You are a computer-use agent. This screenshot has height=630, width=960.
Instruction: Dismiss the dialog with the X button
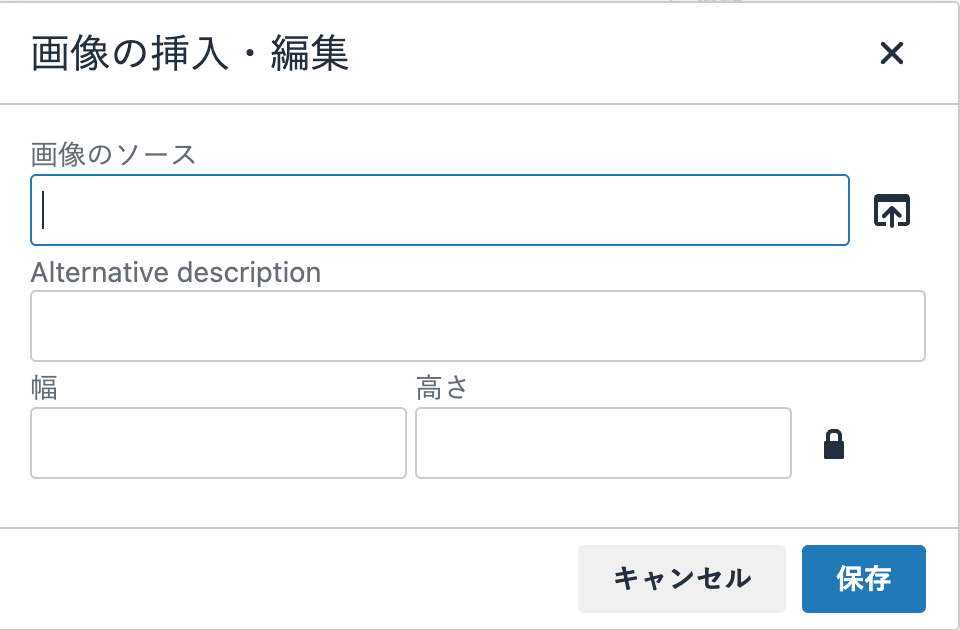pyautogui.click(x=891, y=55)
